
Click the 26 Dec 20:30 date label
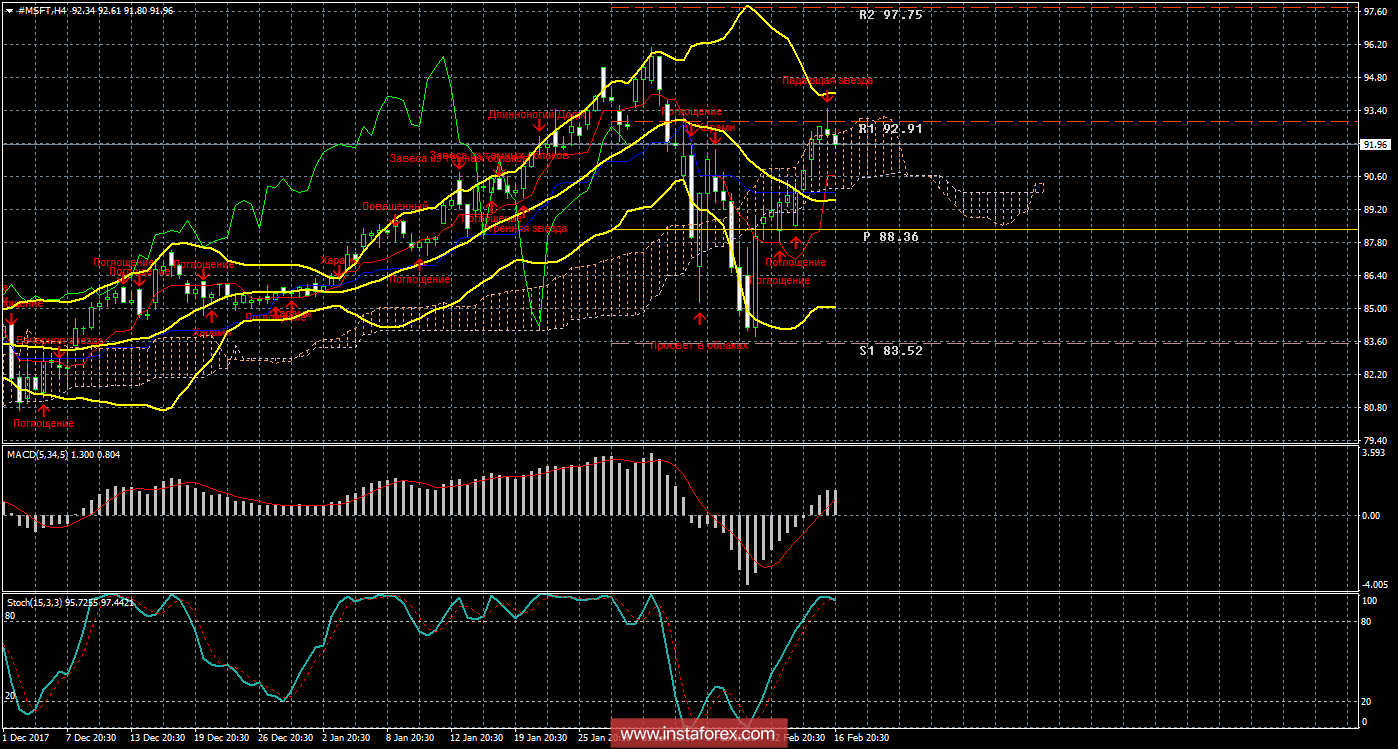tap(286, 737)
